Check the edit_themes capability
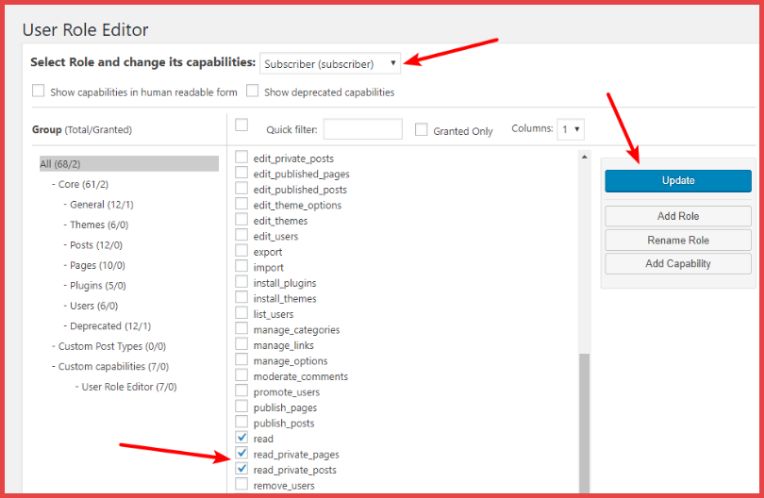The image size is (764, 498). click(x=241, y=219)
